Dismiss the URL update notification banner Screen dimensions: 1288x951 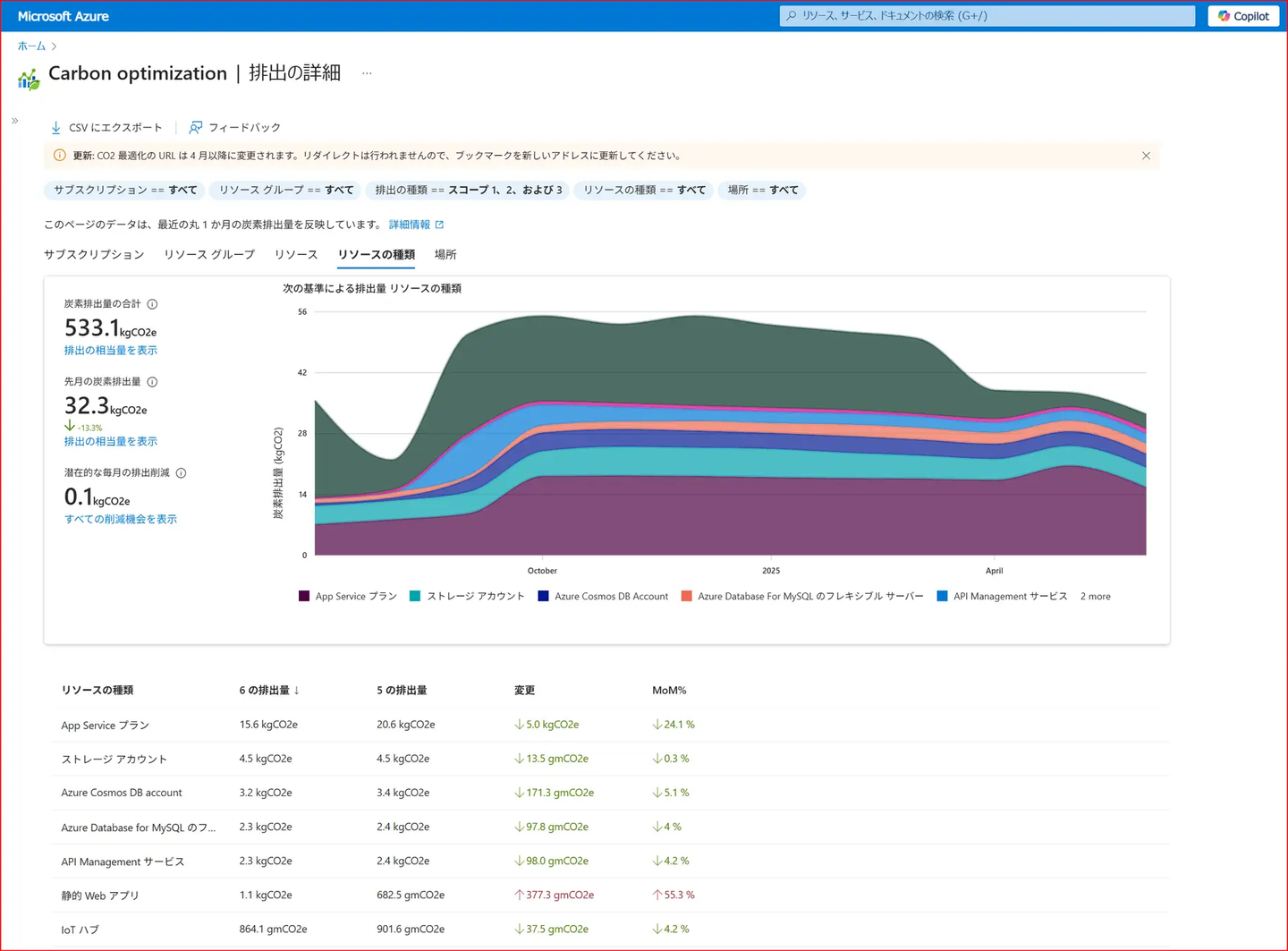point(1146,156)
